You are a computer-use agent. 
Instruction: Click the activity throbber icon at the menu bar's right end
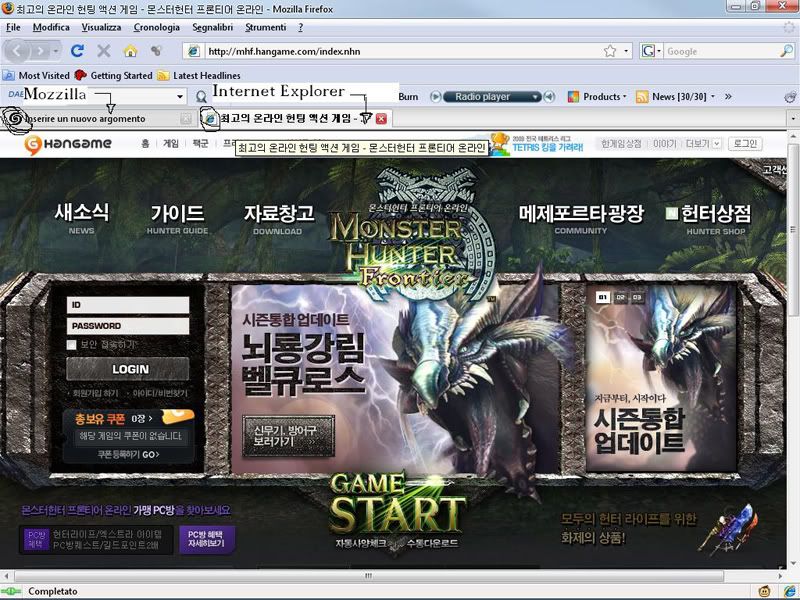(789, 28)
